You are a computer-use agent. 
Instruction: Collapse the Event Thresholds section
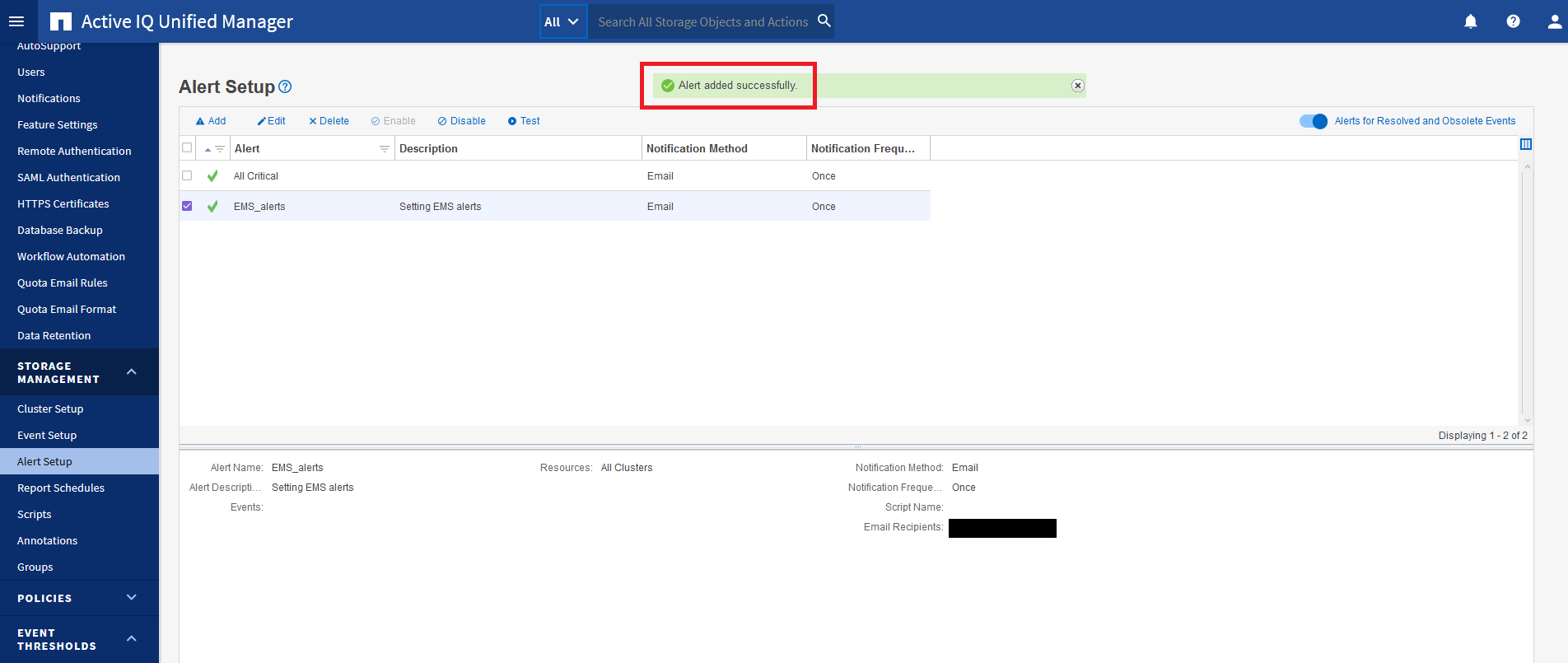[131, 639]
